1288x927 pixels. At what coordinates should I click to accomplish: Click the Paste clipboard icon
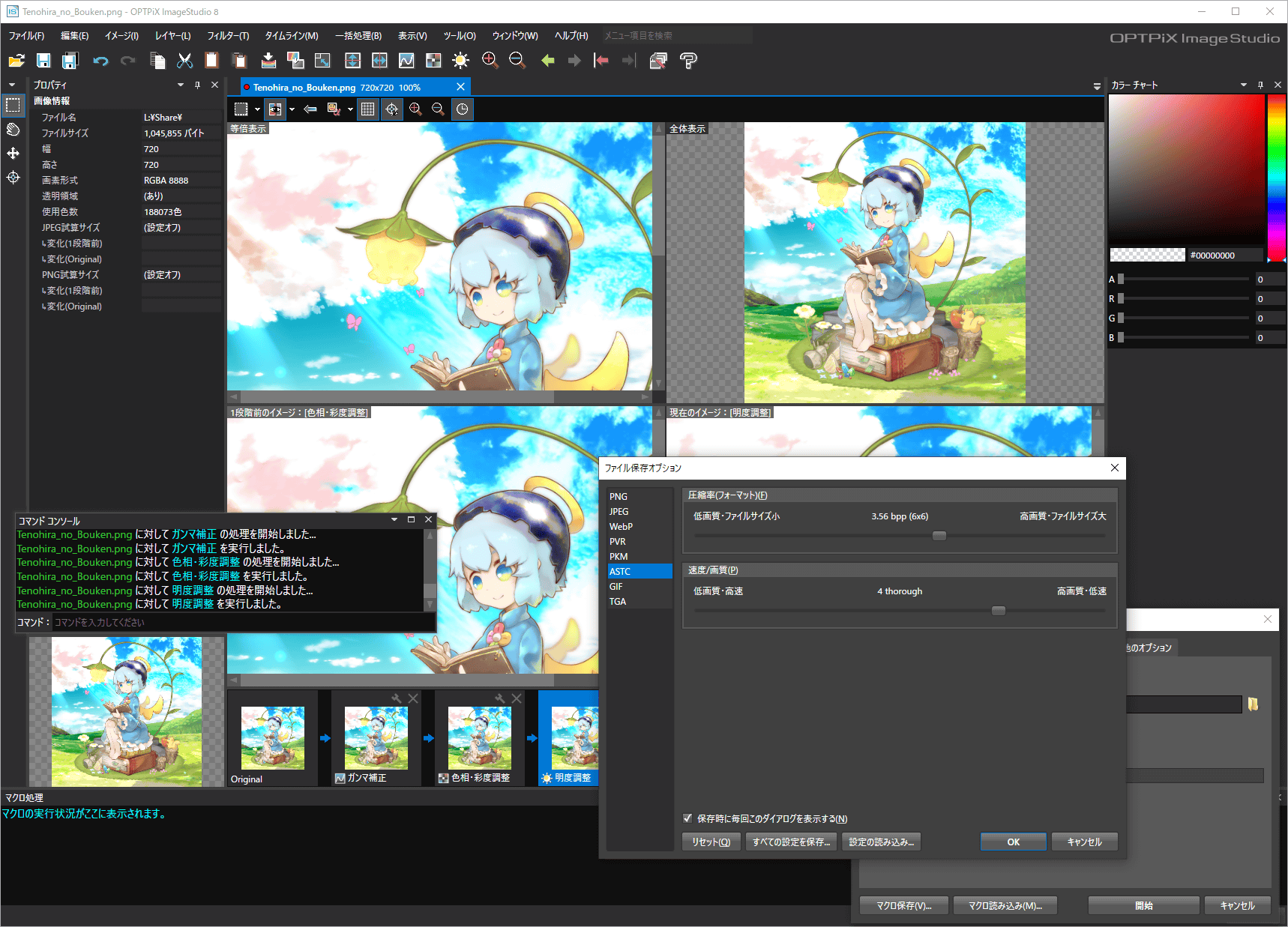(211, 61)
